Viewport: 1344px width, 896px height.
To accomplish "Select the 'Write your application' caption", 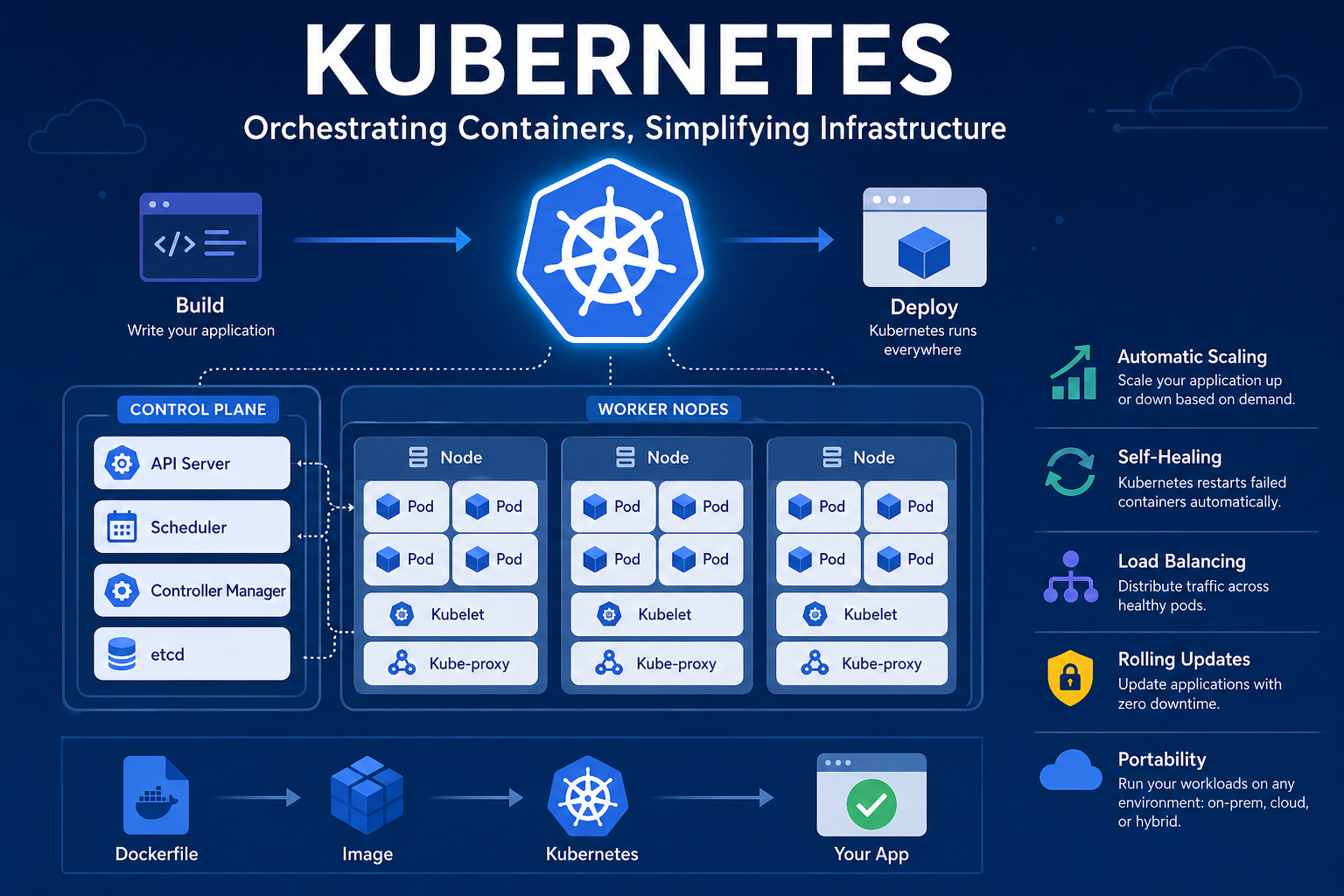I will 201,331.
